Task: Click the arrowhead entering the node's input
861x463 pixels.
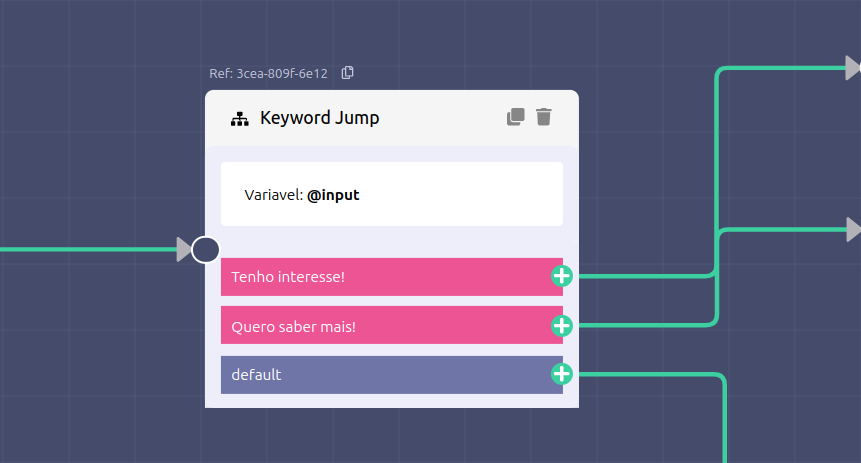Action: click(x=184, y=249)
